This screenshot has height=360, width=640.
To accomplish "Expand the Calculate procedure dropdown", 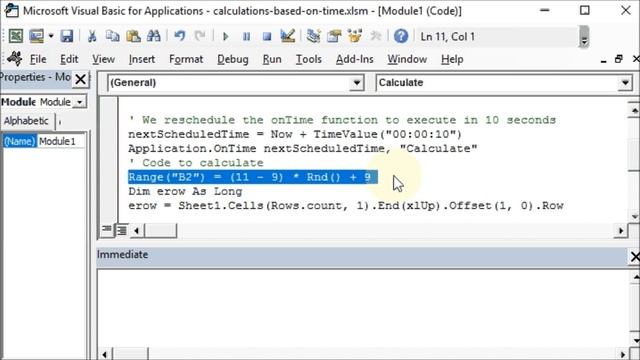I will click(625, 83).
